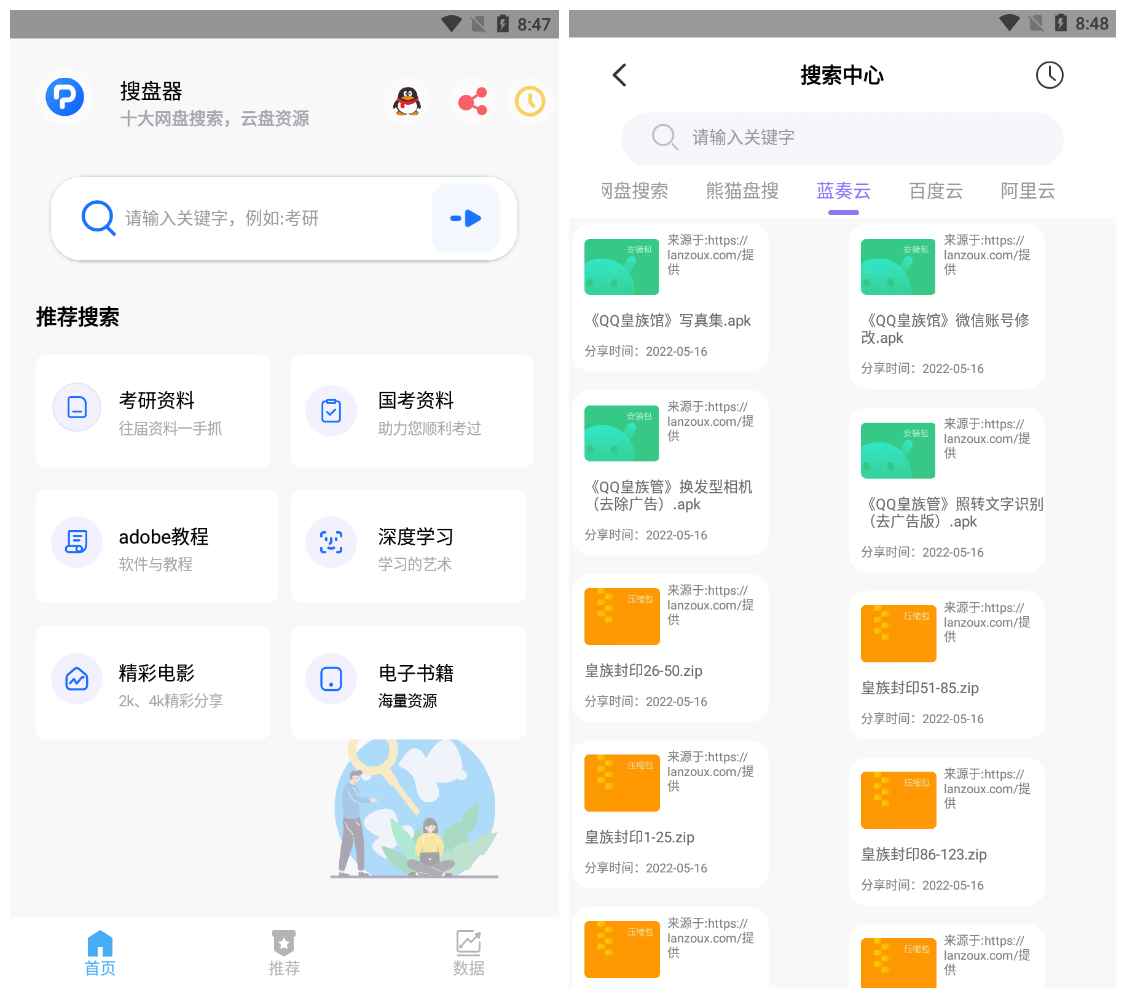Open 《QQ皇族馆》写真集.apk result

pos(670,297)
